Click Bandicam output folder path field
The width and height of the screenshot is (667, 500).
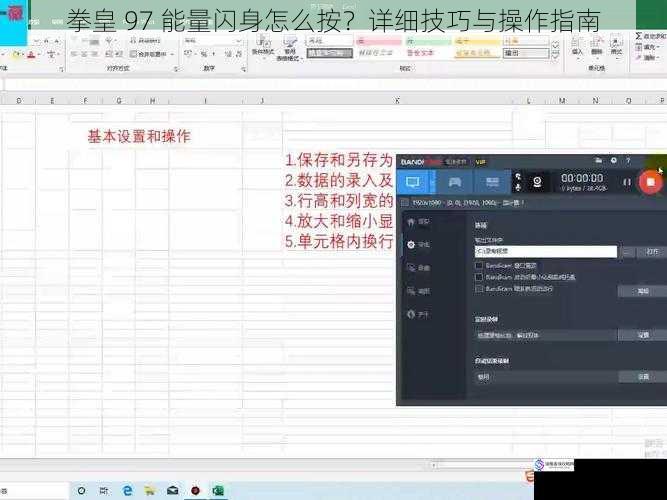coord(546,251)
